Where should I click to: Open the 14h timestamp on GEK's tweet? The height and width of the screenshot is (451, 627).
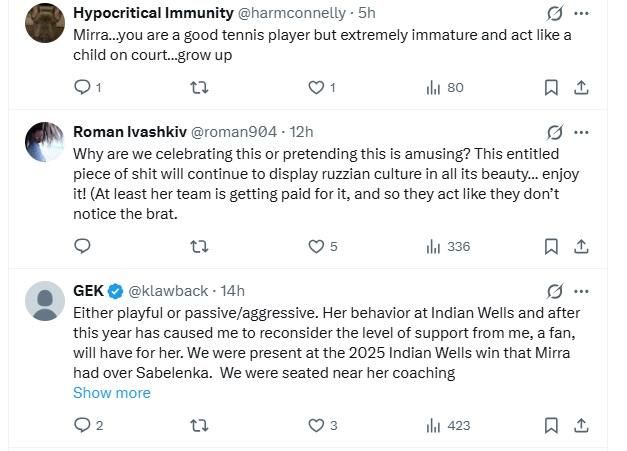coord(232,291)
